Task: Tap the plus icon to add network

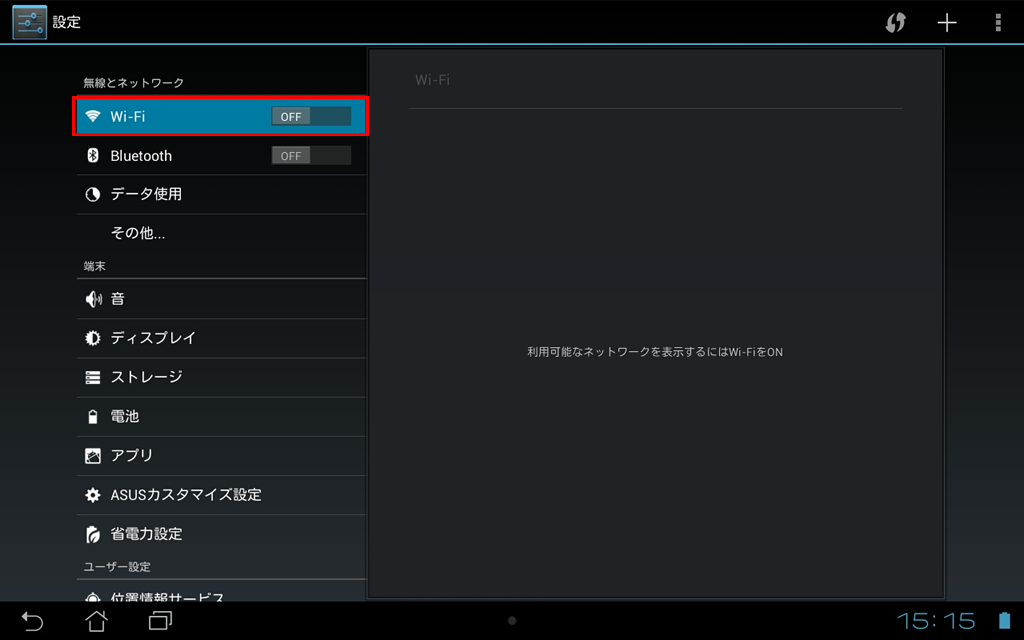Action: [946, 23]
